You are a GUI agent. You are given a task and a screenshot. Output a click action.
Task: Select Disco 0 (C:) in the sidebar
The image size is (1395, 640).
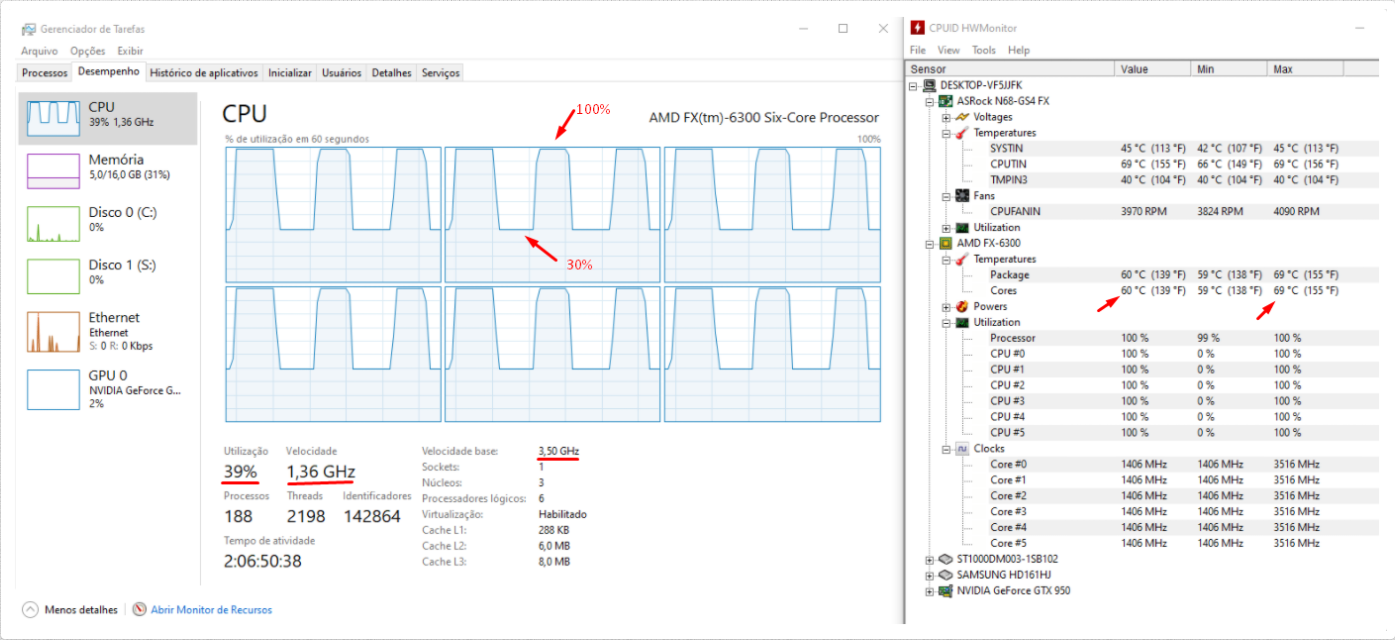click(108, 224)
